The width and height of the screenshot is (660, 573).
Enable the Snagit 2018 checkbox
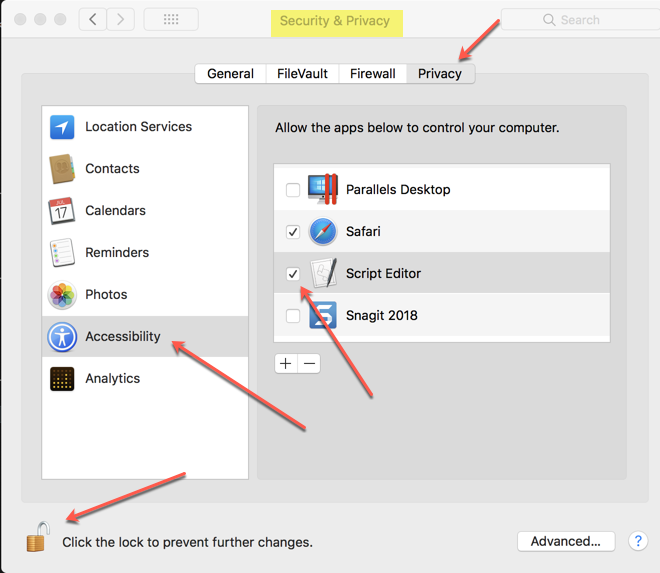tap(293, 316)
